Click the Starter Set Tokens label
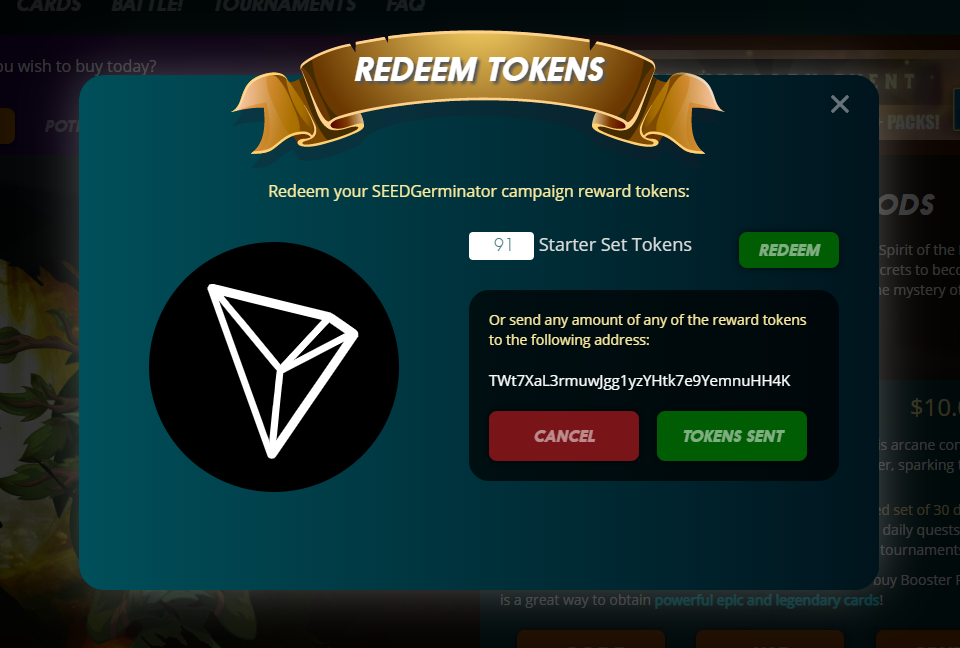This screenshot has height=648, width=960. tap(615, 245)
